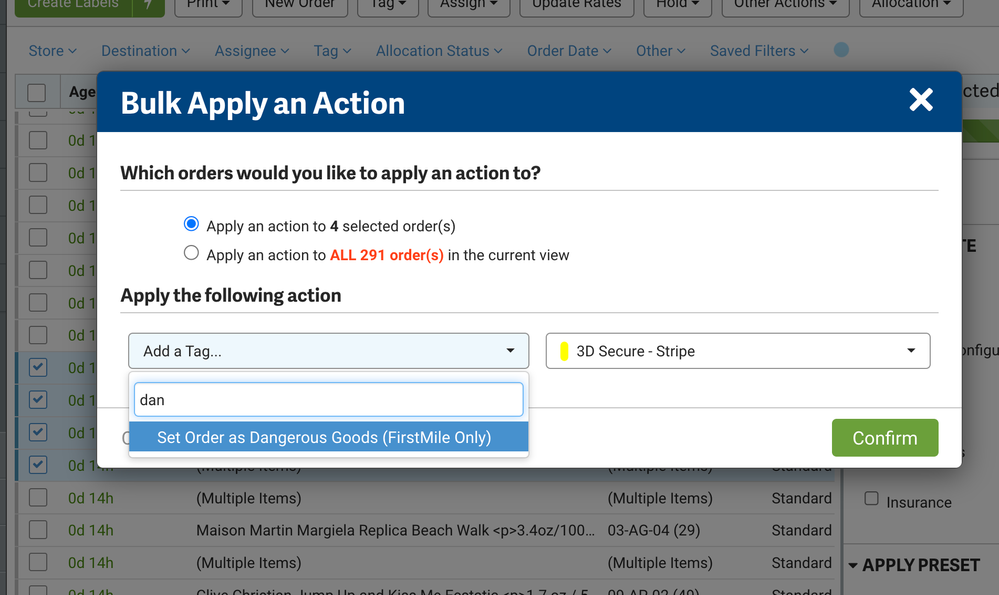Click the yellow tag color marker

tap(564, 351)
